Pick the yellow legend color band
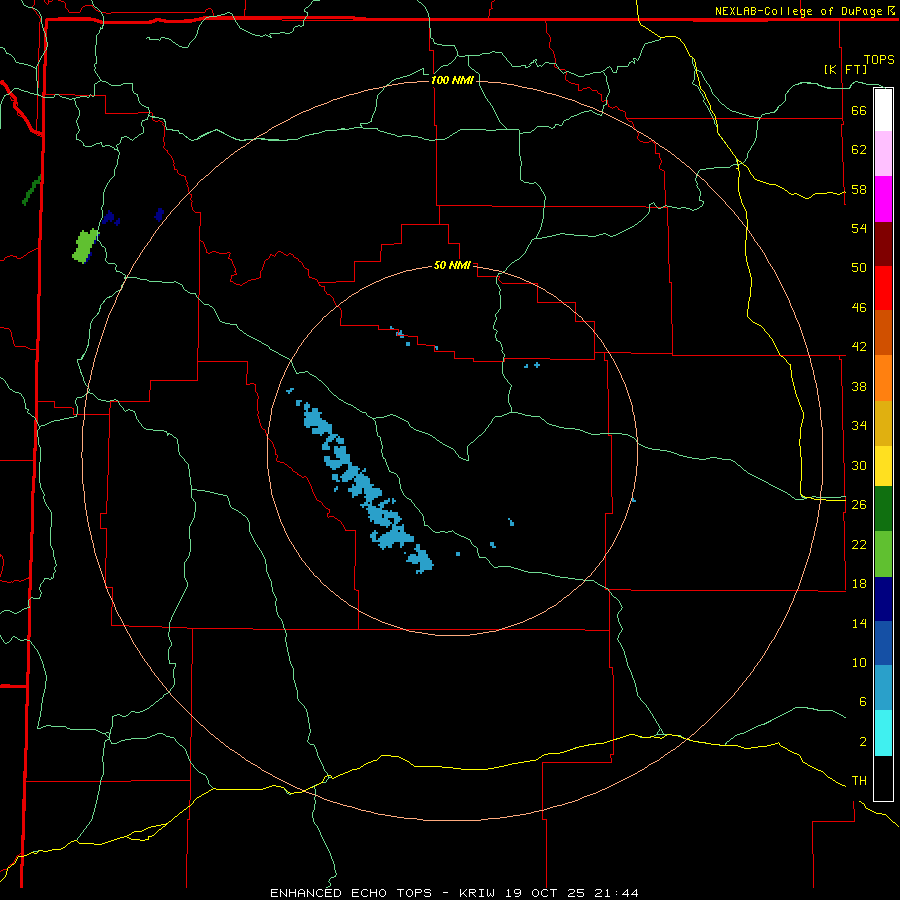The width and height of the screenshot is (900, 900). coord(883,466)
